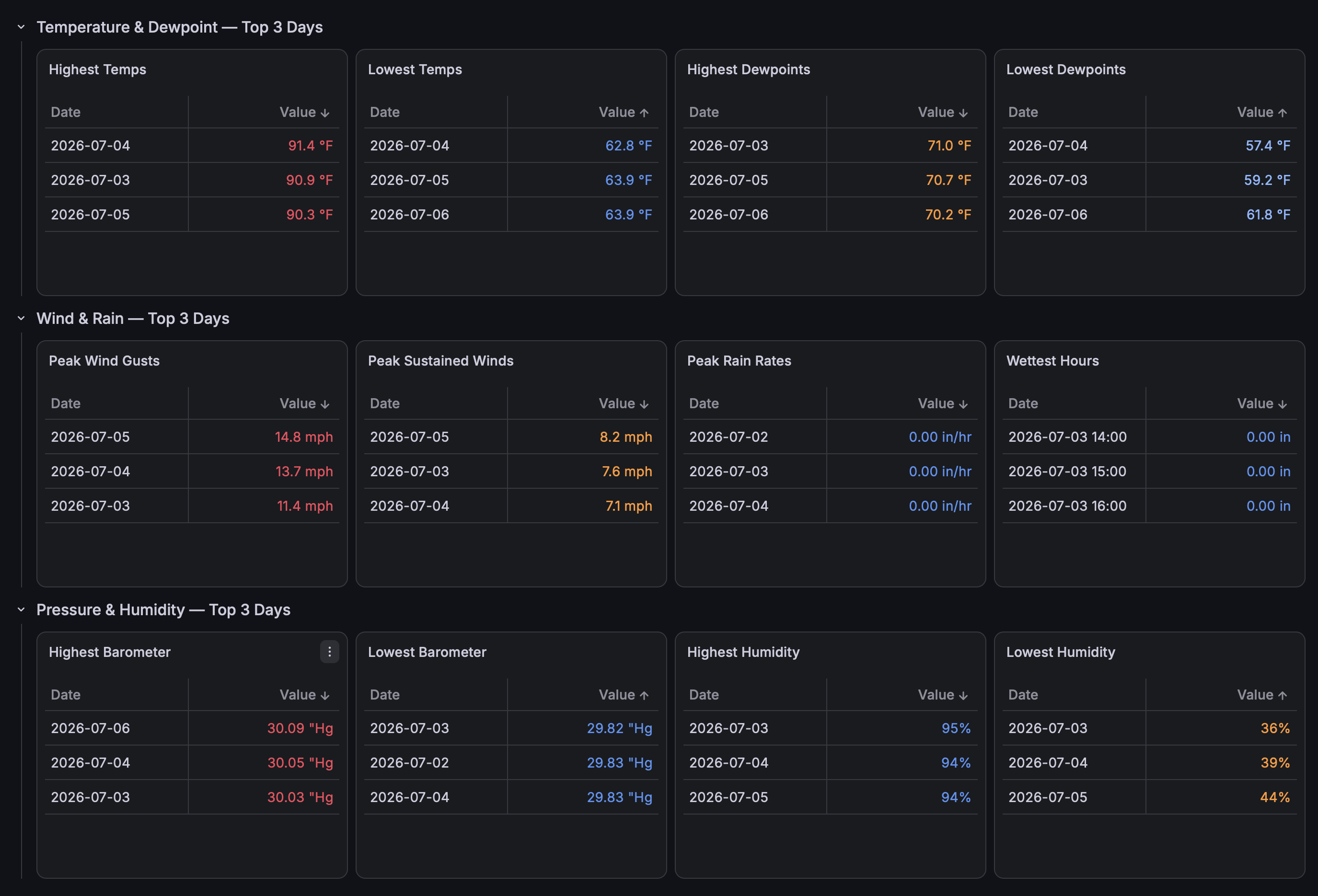Image resolution: width=1318 pixels, height=896 pixels.
Task: Sort Lowest Dewpoints by Value column
Action: coord(1262,112)
